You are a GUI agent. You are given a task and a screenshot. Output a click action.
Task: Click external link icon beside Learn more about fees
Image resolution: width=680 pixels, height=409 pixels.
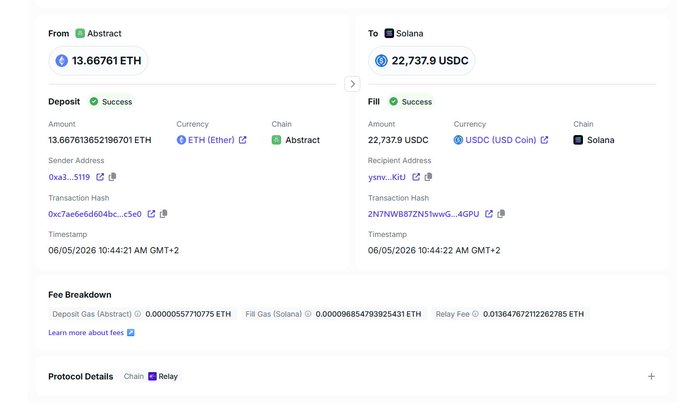coord(131,333)
